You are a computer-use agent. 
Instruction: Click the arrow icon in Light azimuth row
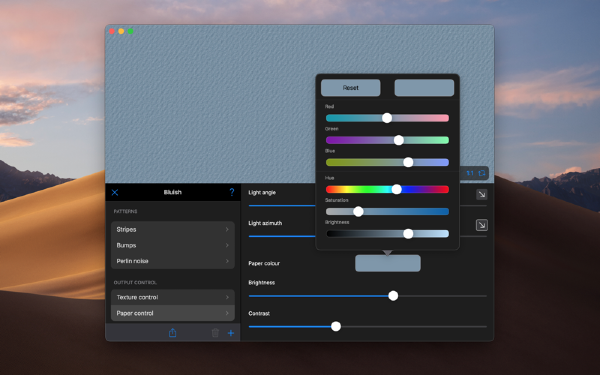coord(482,225)
